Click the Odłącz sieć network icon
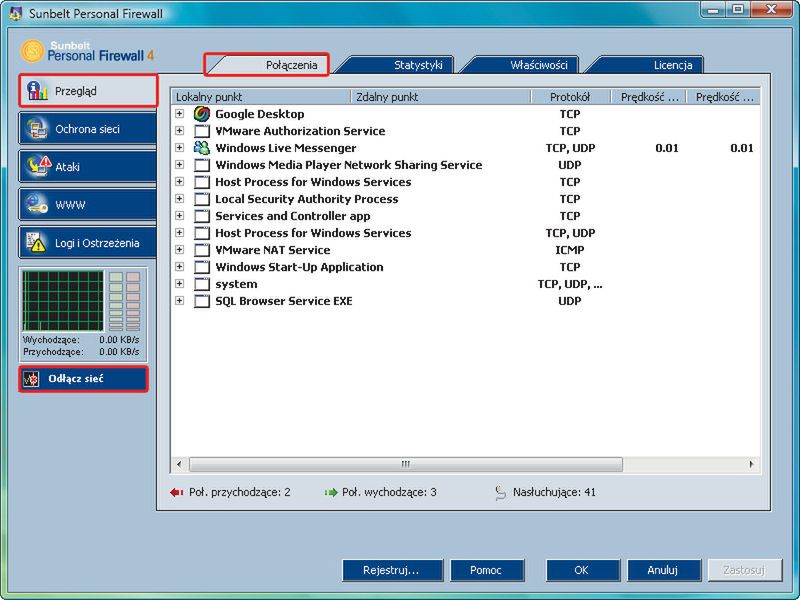 pyautogui.click(x=31, y=379)
